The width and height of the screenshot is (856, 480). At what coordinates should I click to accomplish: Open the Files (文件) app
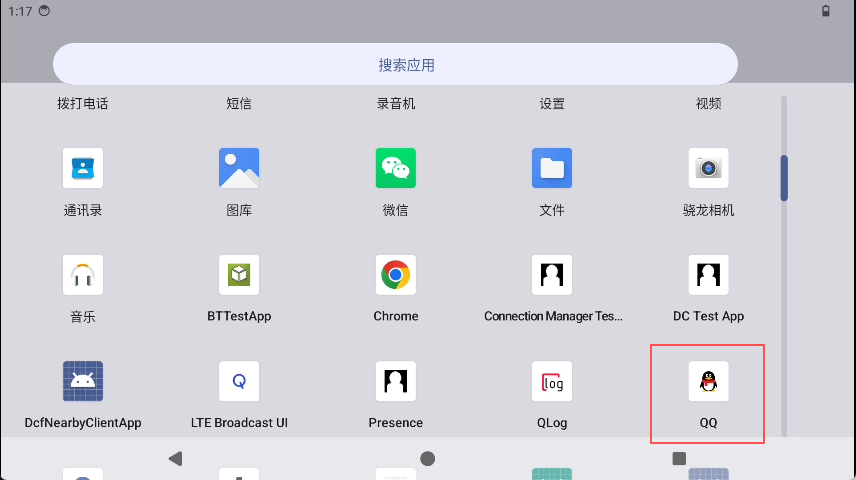click(x=552, y=168)
